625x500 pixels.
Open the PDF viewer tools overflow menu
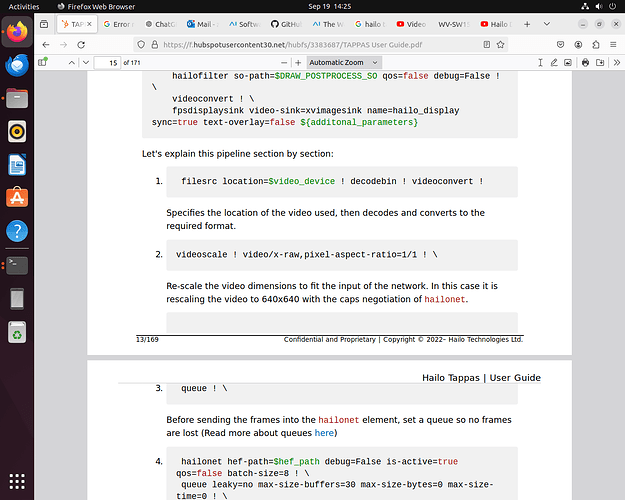pos(617,63)
